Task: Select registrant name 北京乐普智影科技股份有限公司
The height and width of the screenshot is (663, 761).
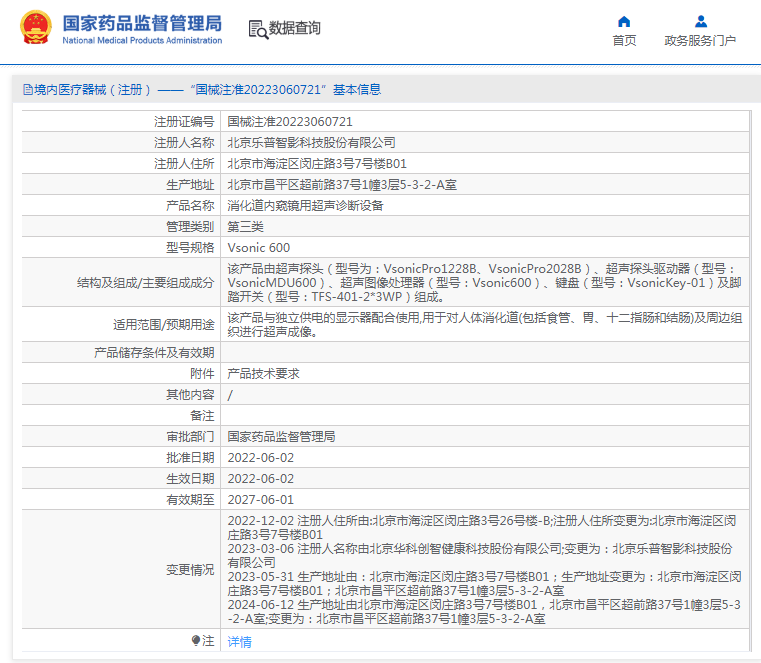Action: click(312, 143)
